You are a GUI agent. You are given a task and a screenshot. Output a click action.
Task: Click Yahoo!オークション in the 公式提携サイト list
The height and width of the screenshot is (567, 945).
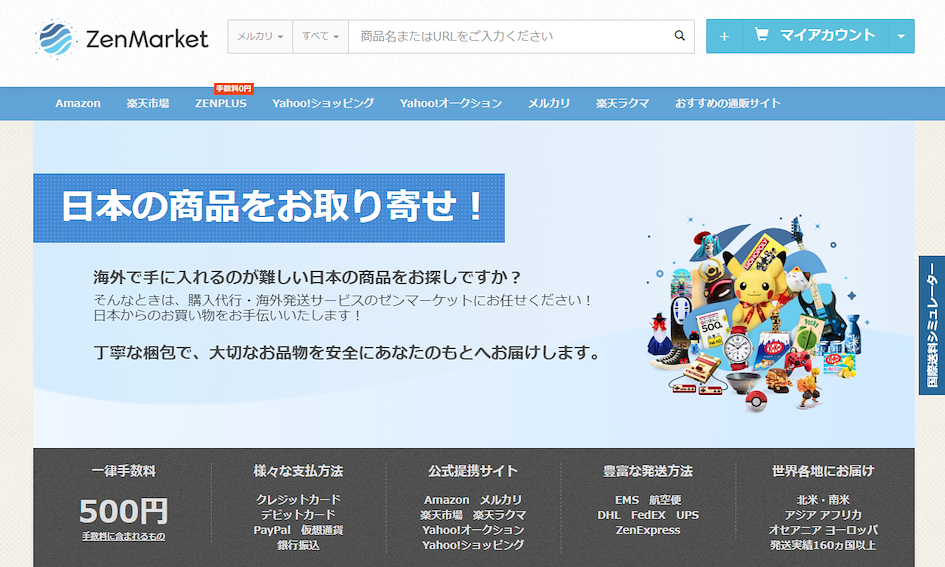pyautogui.click(x=473, y=530)
